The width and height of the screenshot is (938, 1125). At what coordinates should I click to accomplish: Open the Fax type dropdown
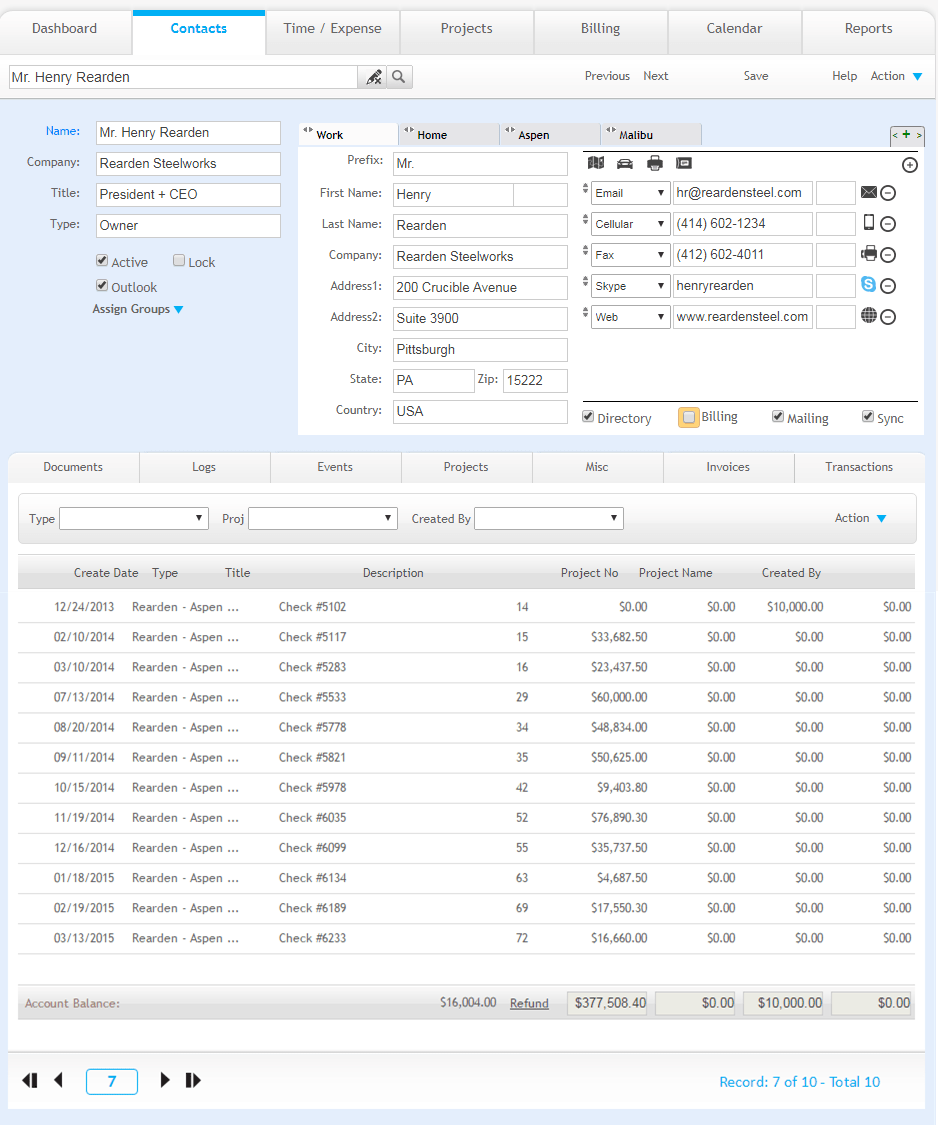tap(629, 255)
